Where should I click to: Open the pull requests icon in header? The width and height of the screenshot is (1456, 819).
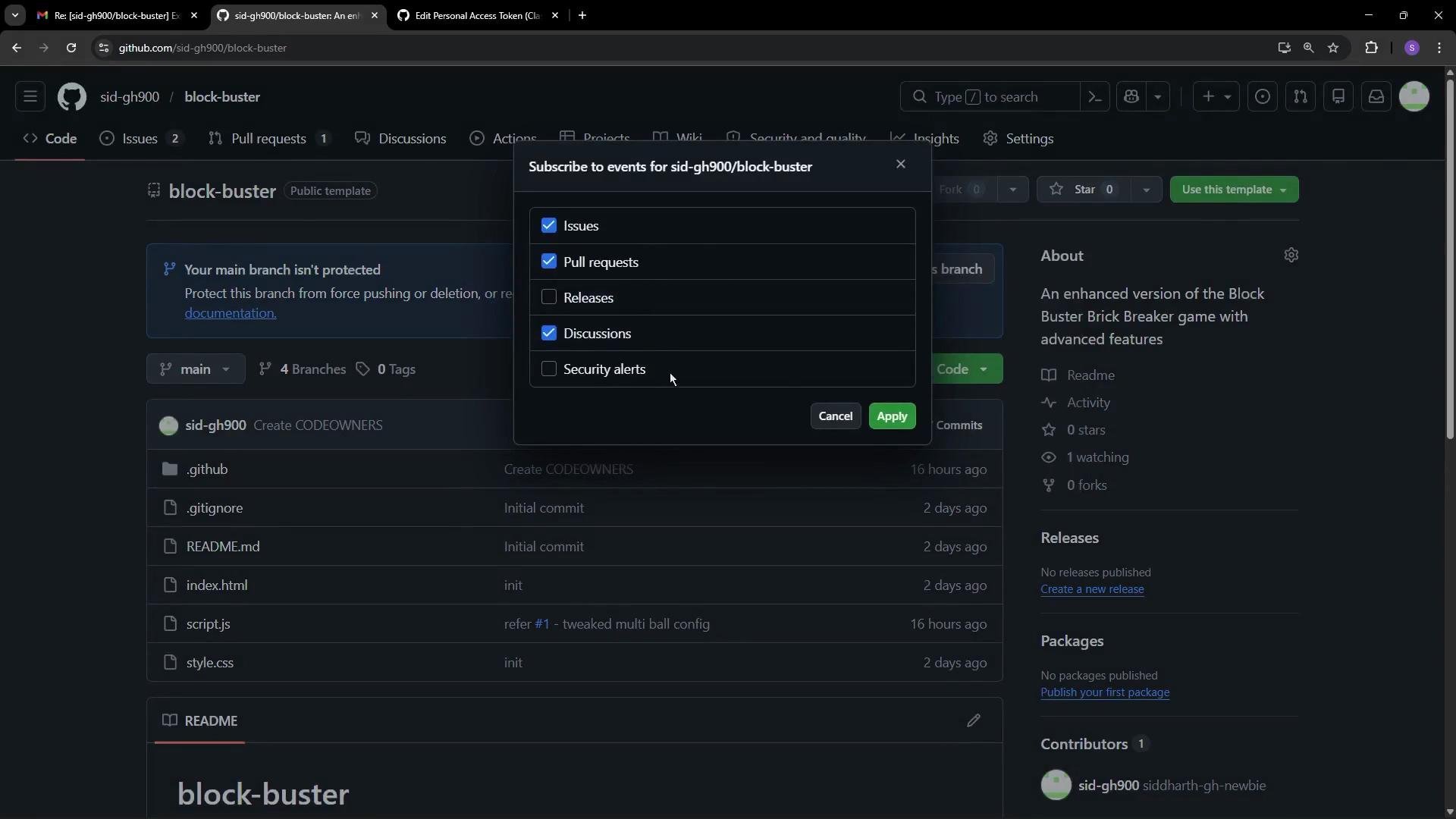click(1301, 97)
